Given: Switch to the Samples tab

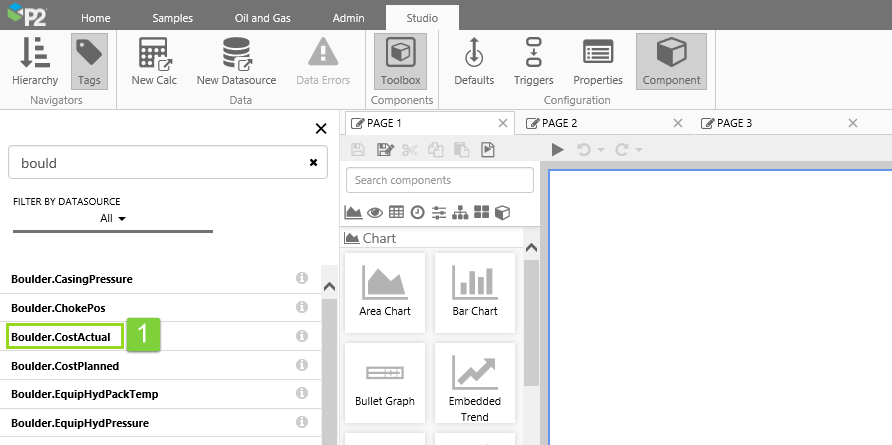Looking at the screenshot, I should (x=172, y=18).
